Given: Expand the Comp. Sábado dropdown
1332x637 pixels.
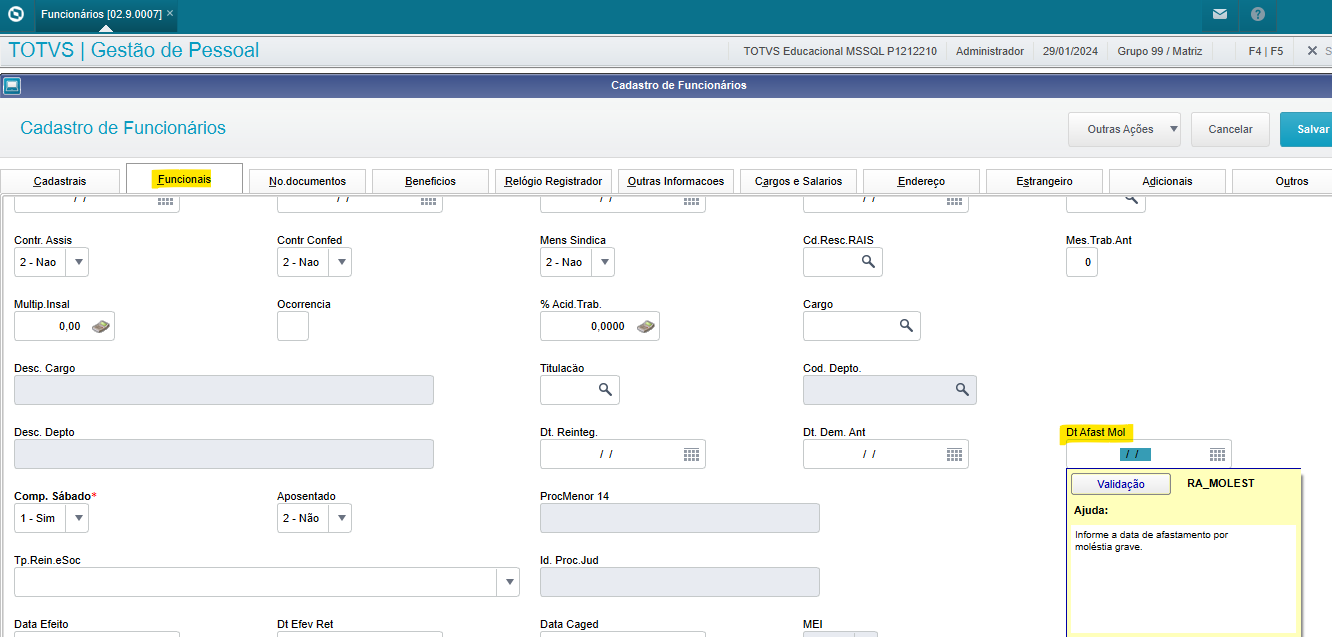Looking at the screenshot, I should coord(77,518).
